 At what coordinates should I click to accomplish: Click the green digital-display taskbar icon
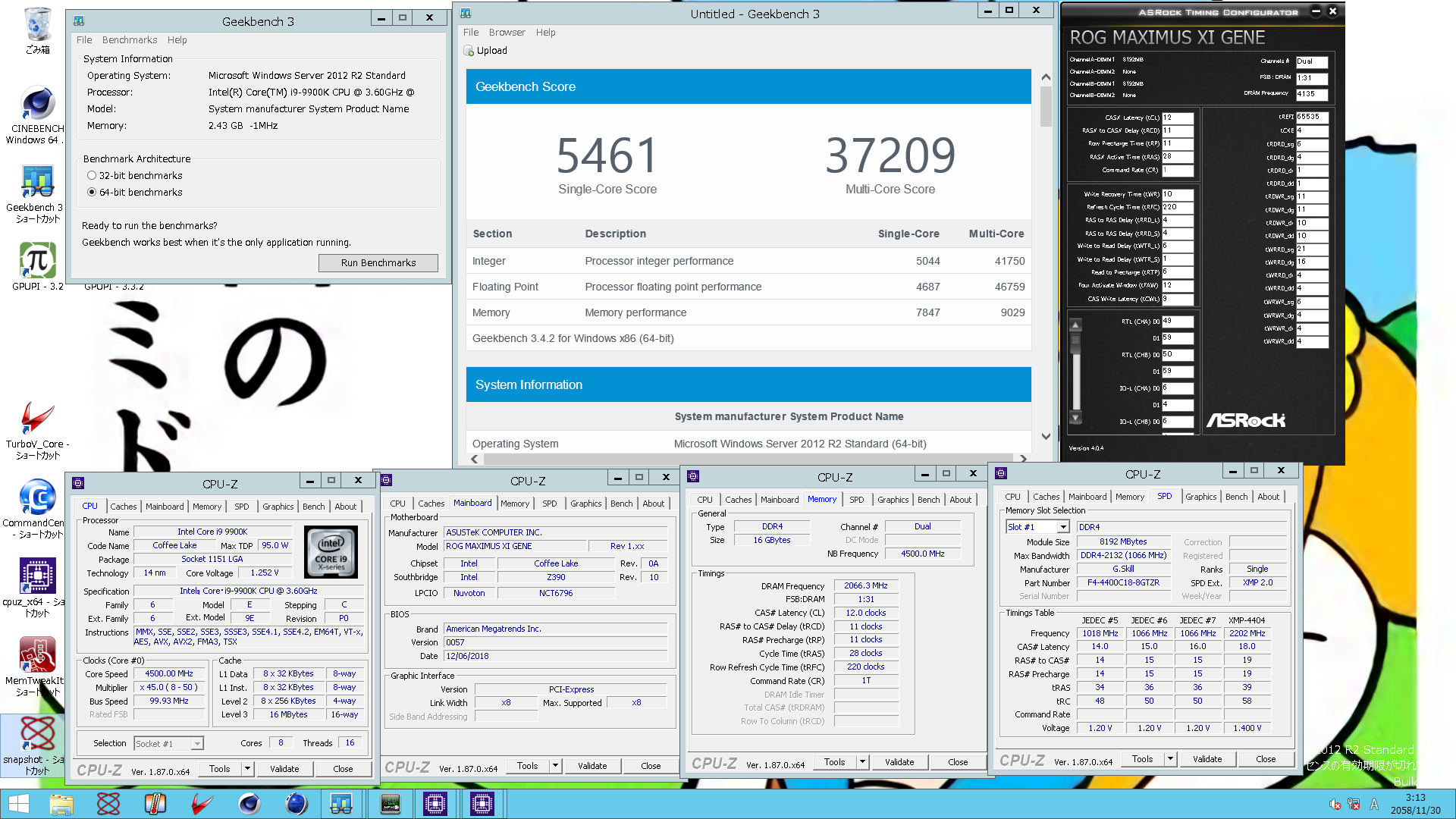[x=390, y=804]
